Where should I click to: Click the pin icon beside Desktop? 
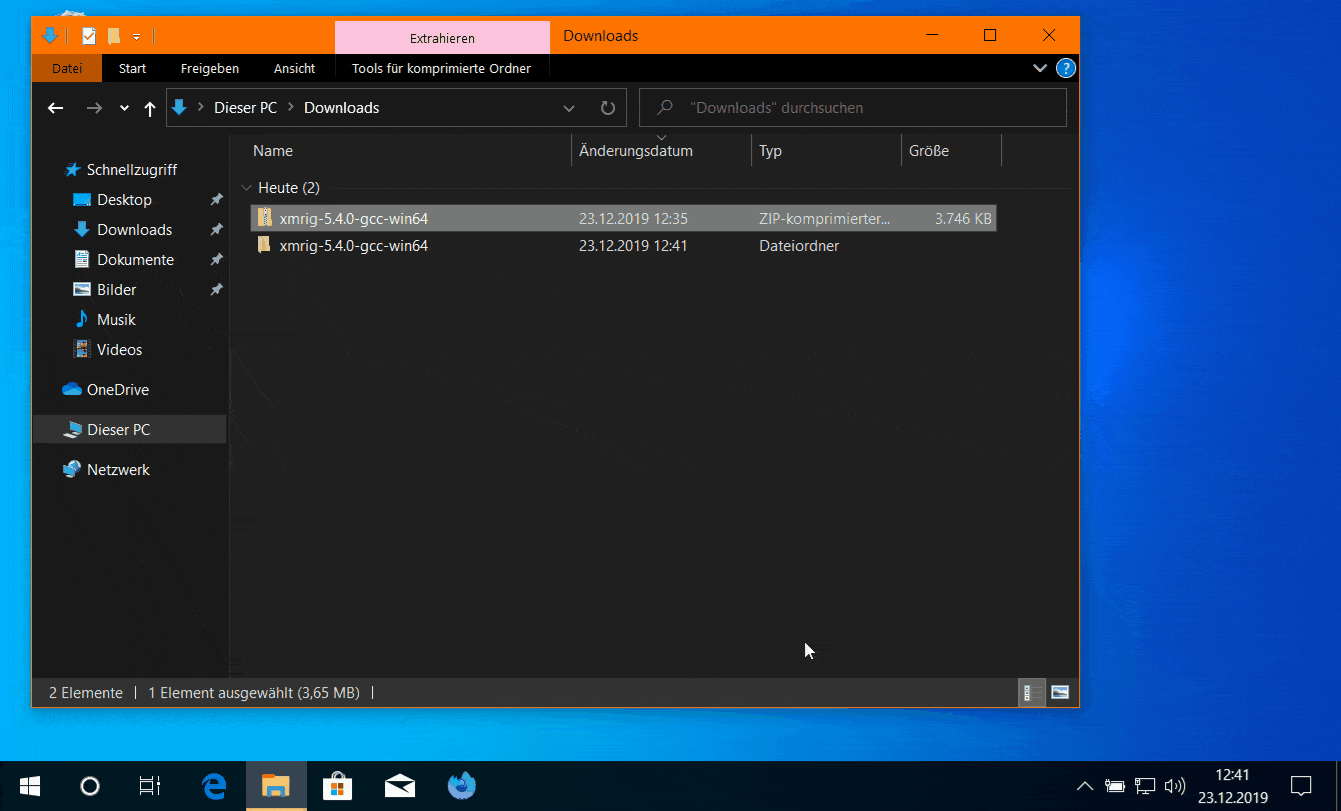(x=216, y=200)
